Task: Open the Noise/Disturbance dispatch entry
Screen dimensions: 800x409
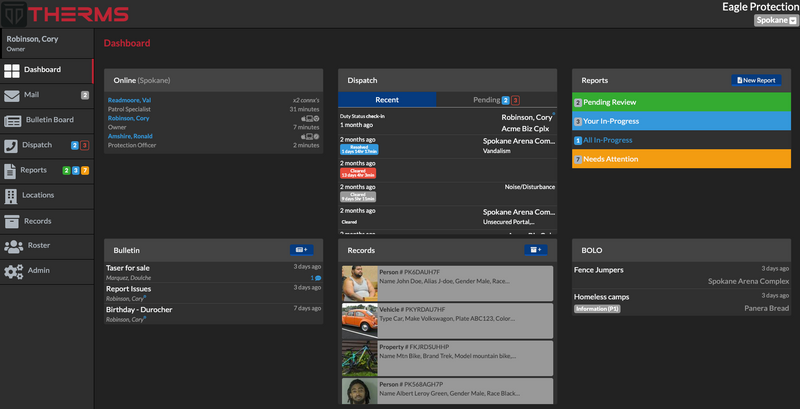Action: tap(447, 194)
